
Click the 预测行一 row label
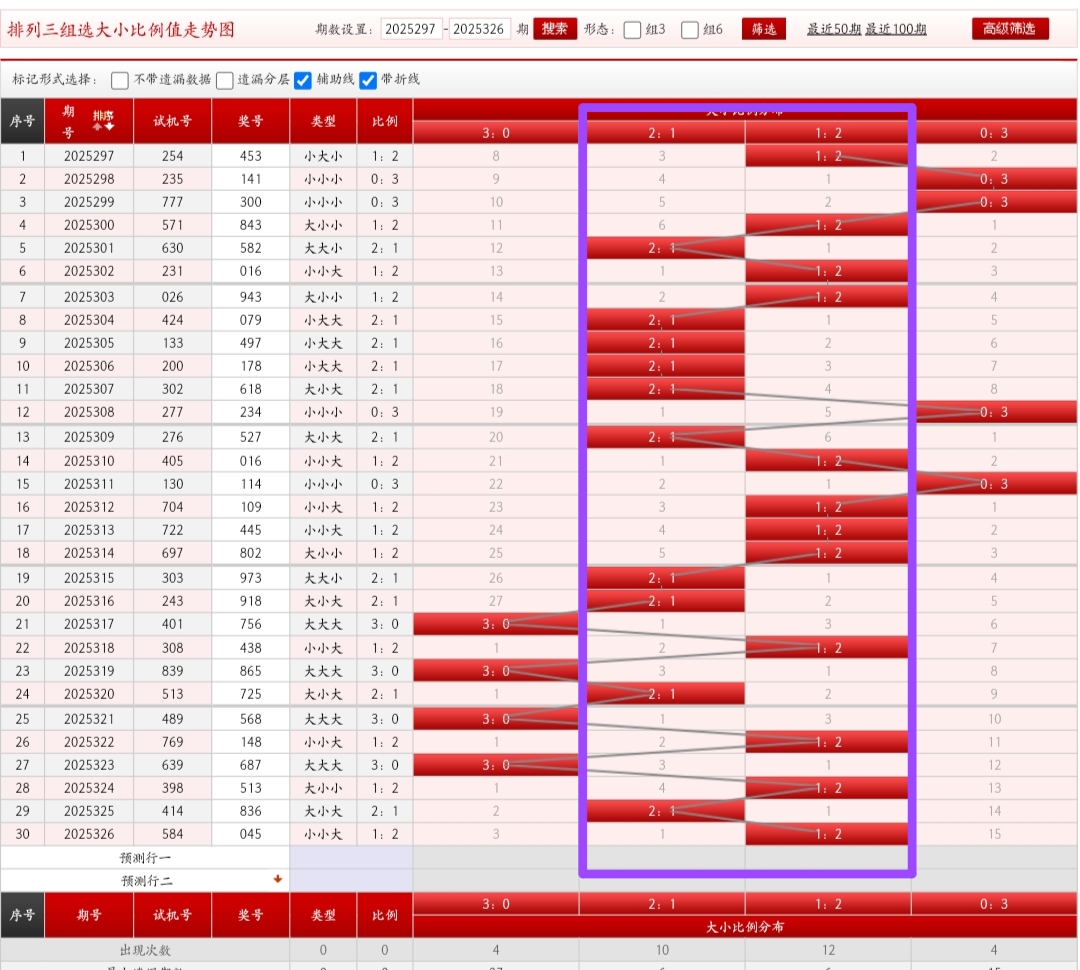pos(146,858)
